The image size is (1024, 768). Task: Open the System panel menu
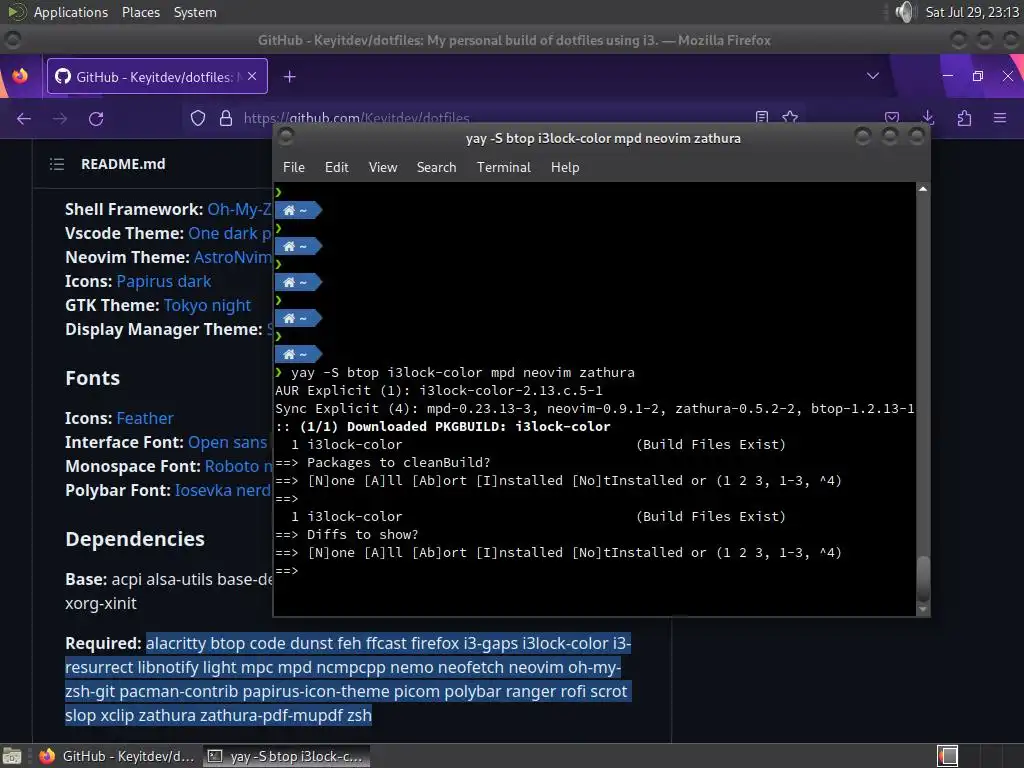pyautogui.click(x=195, y=12)
